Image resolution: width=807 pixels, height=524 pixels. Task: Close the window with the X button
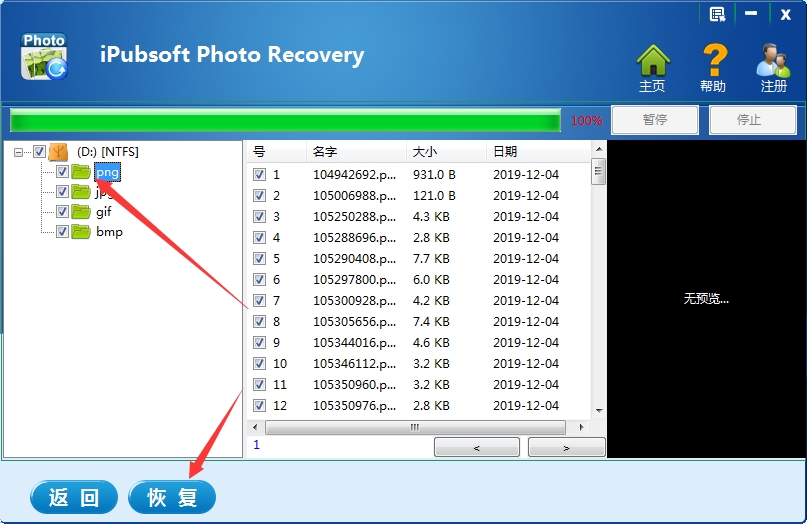[x=785, y=14]
